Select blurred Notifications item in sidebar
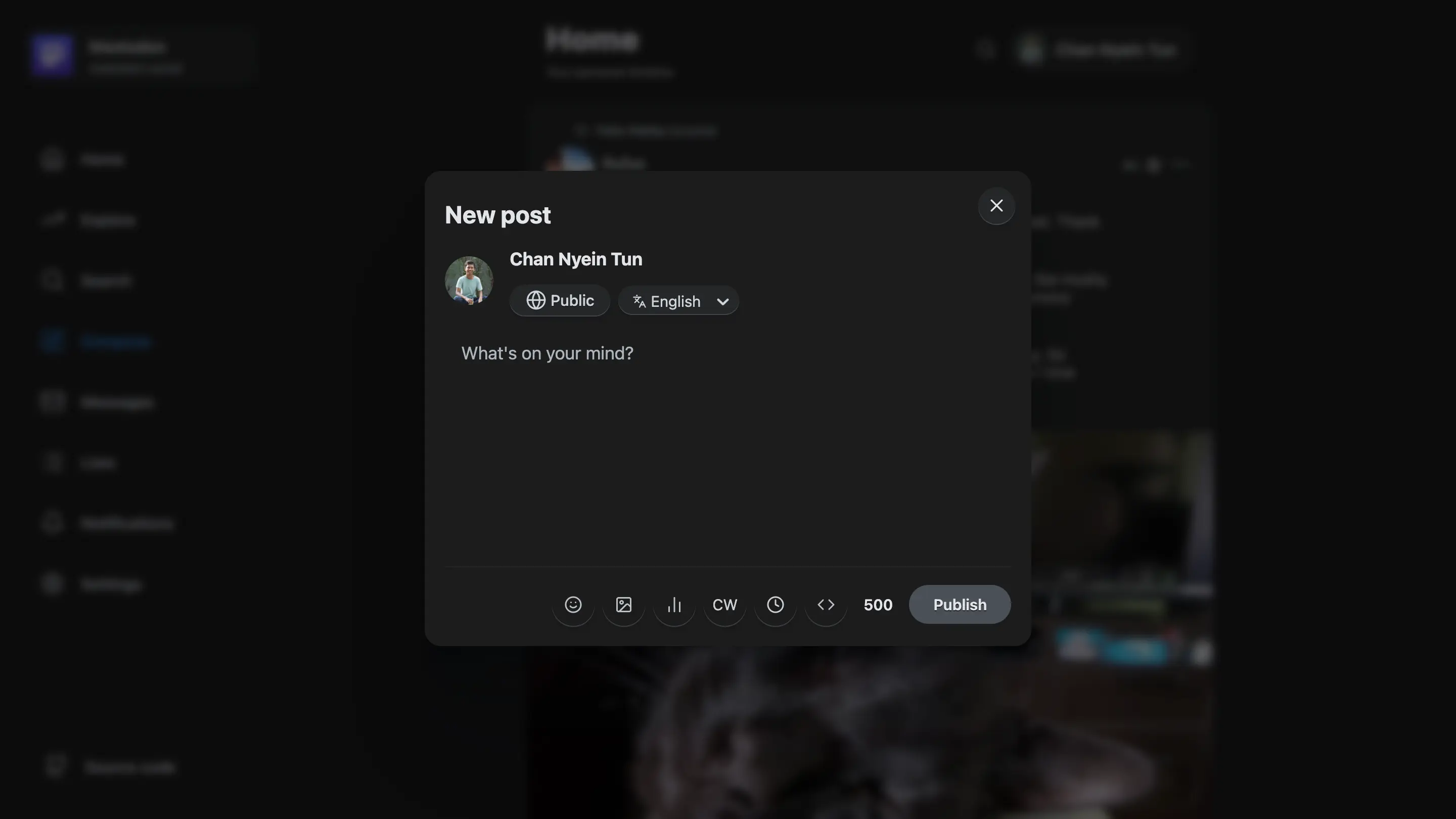The height and width of the screenshot is (819, 1456). tap(125, 523)
